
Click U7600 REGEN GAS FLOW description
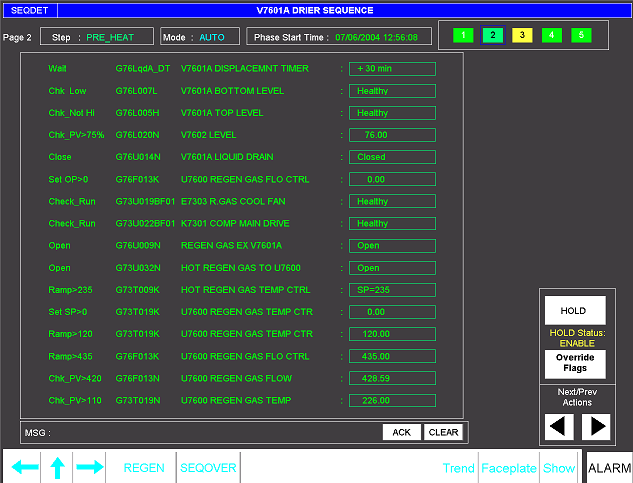click(236, 378)
